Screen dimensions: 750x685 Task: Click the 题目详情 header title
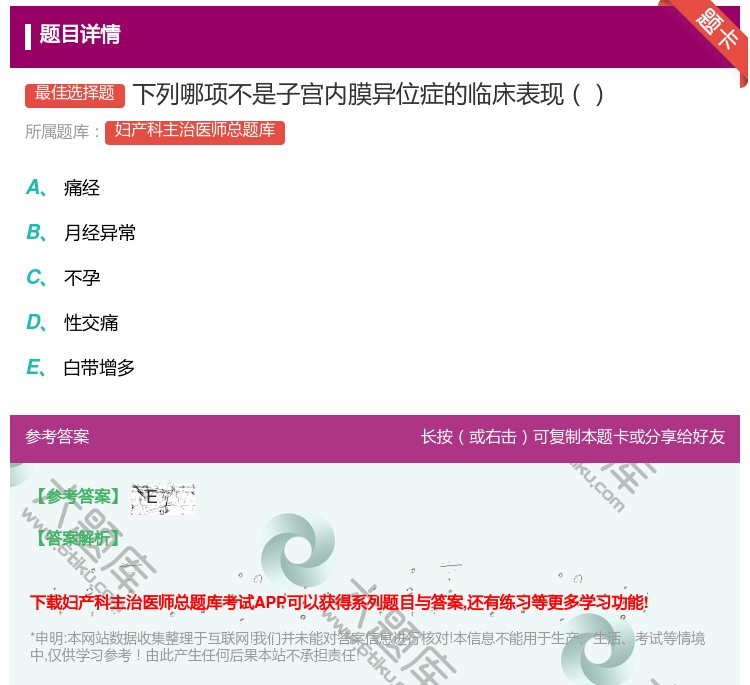pos(80,35)
